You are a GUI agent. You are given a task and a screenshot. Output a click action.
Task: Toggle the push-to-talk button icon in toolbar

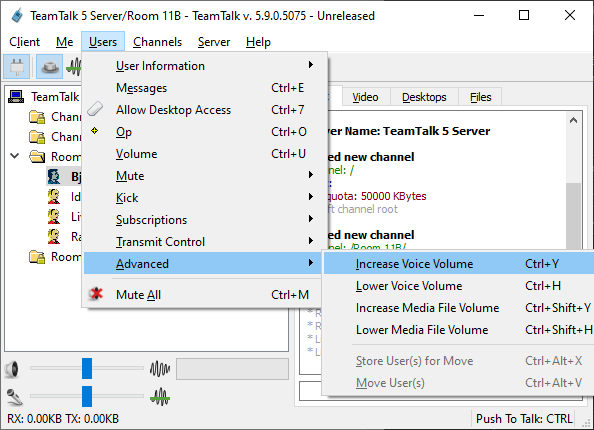tap(50, 67)
